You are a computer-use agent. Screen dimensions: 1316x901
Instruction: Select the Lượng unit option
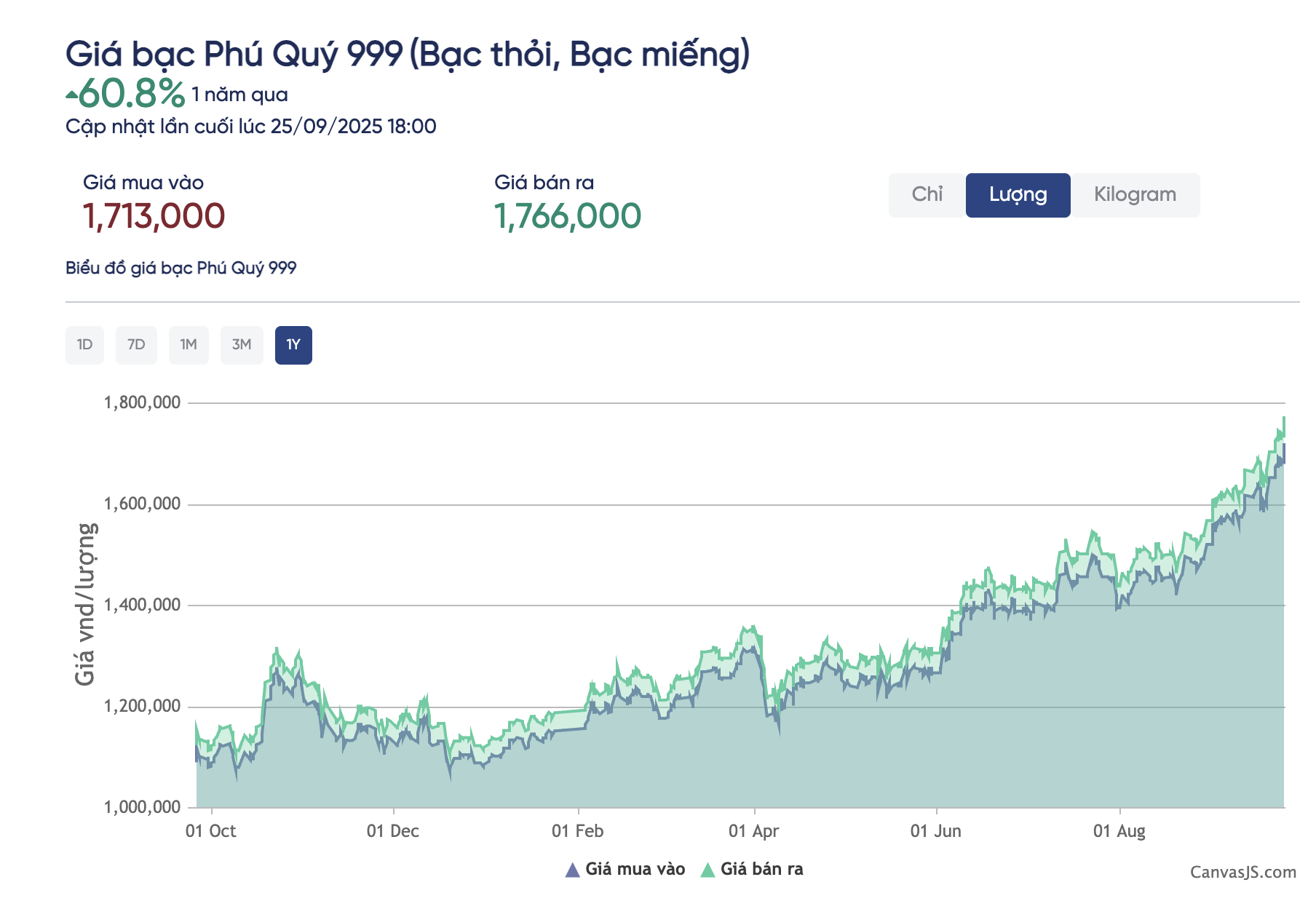1018,195
